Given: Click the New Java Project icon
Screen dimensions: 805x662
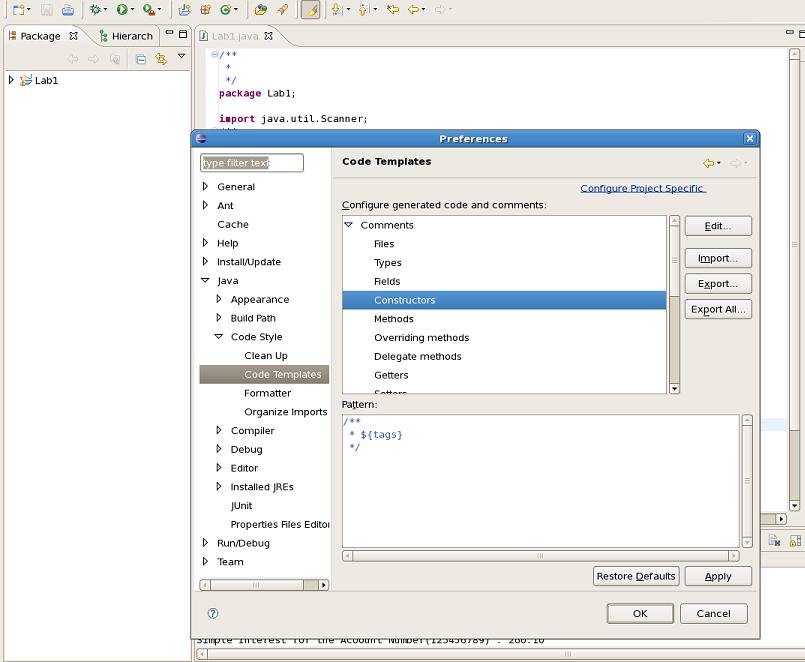Looking at the screenshot, I should (185, 10).
